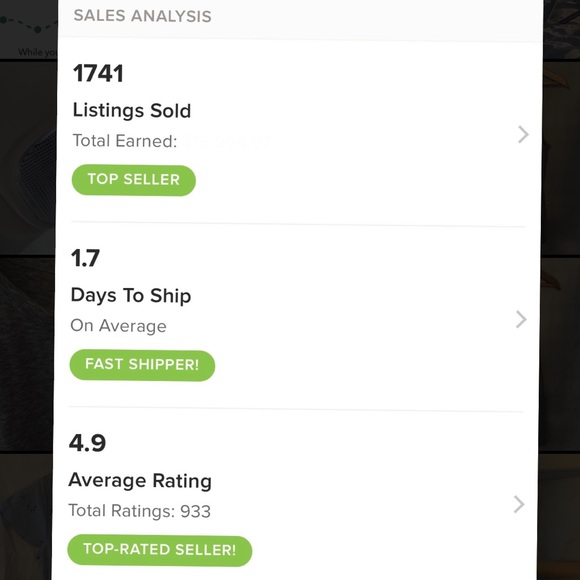Tap the 4.9 rating figure

(x=87, y=443)
